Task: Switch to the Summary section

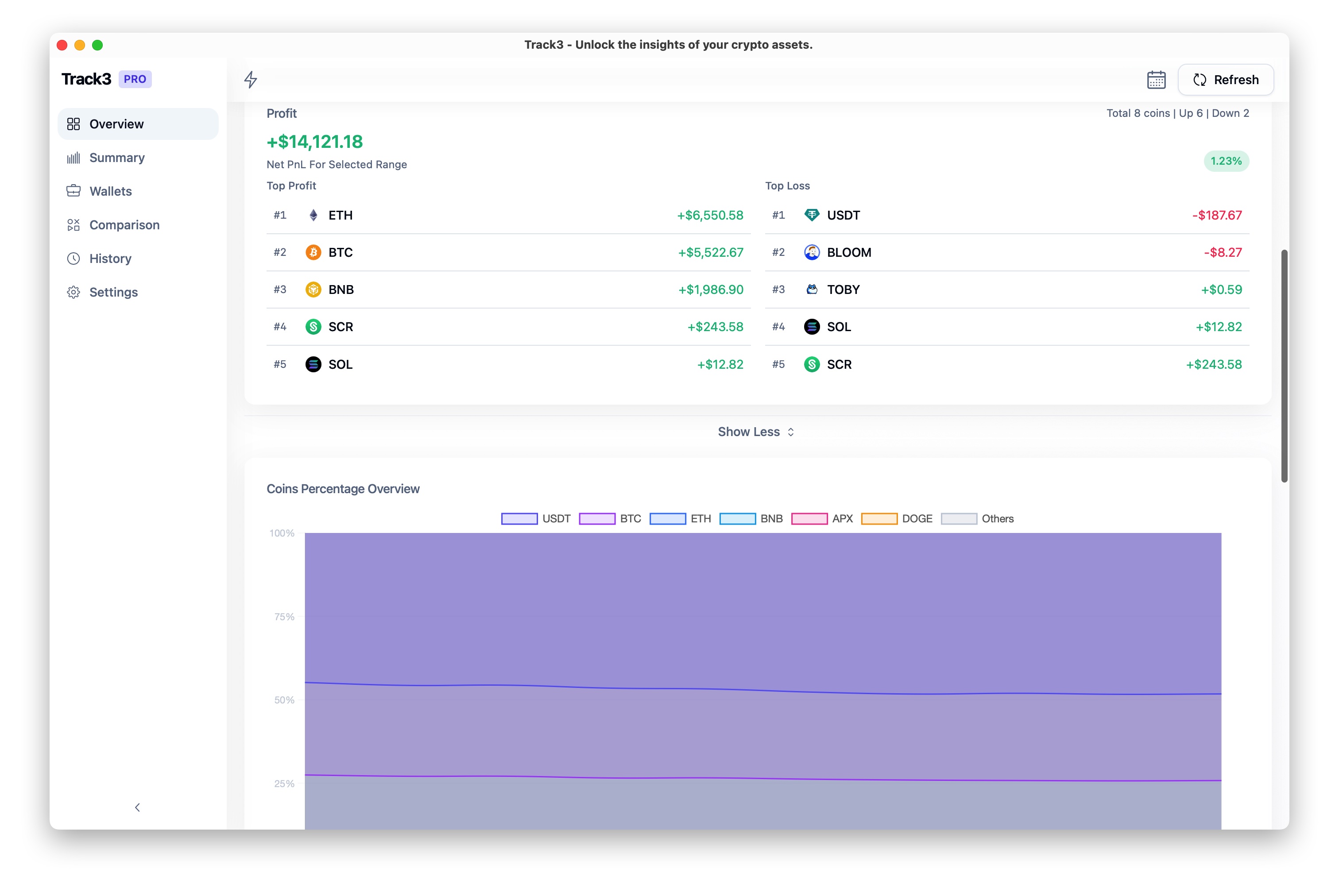Action: [x=116, y=158]
